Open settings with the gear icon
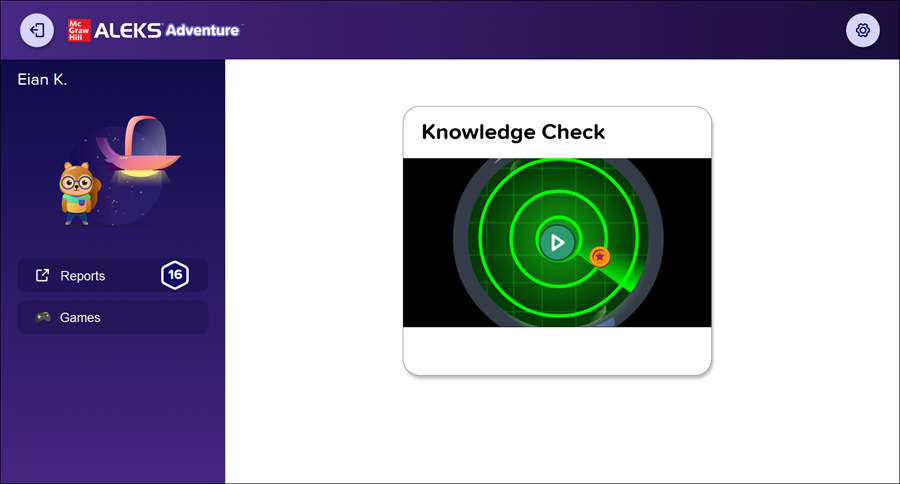 [863, 30]
